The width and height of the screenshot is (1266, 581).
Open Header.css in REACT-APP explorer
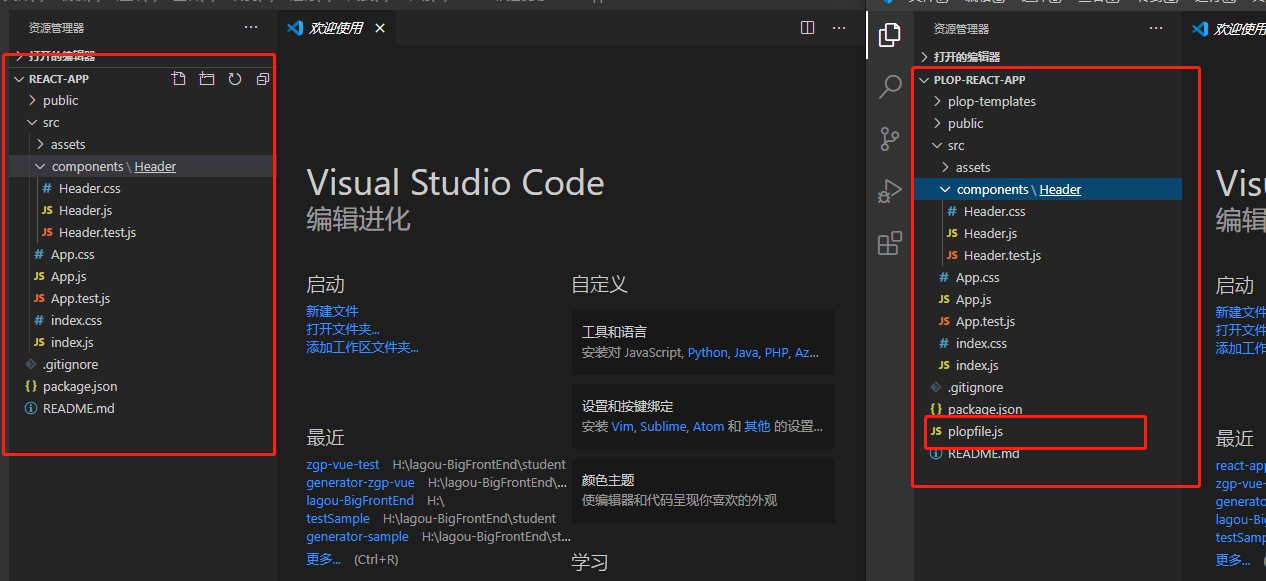[x=90, y=188]
